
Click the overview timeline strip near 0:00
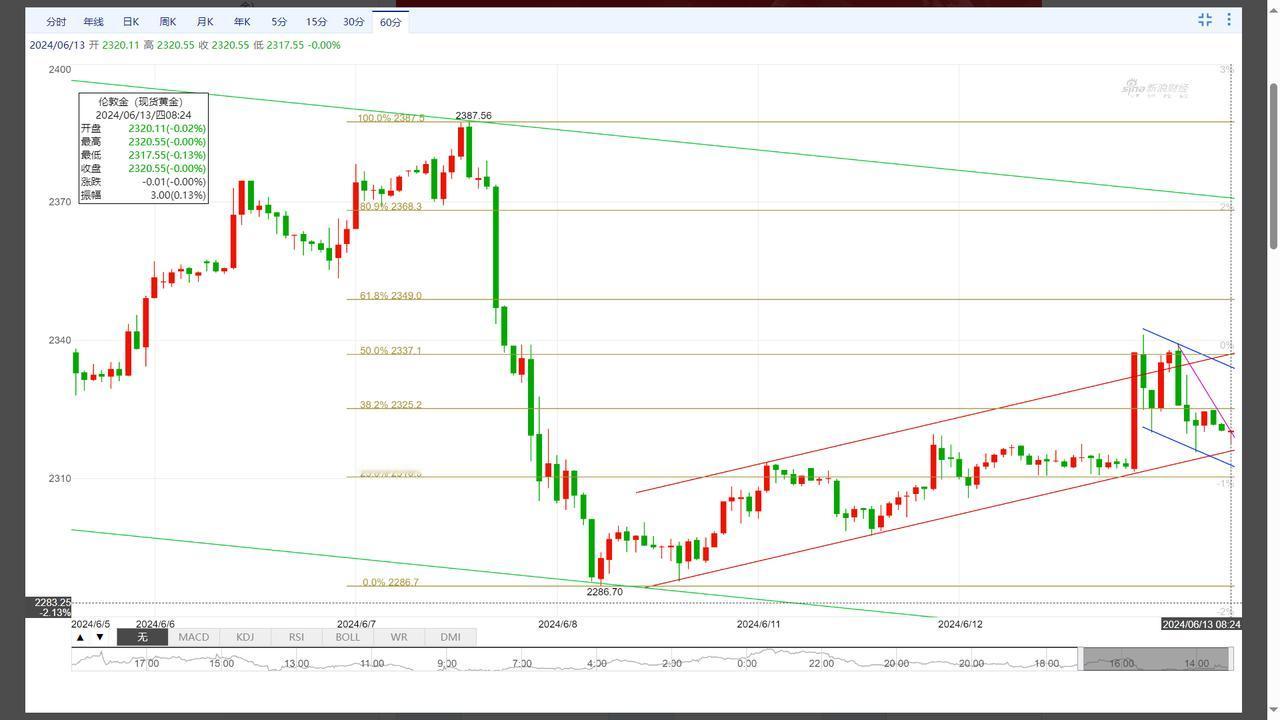click(747, 663)
